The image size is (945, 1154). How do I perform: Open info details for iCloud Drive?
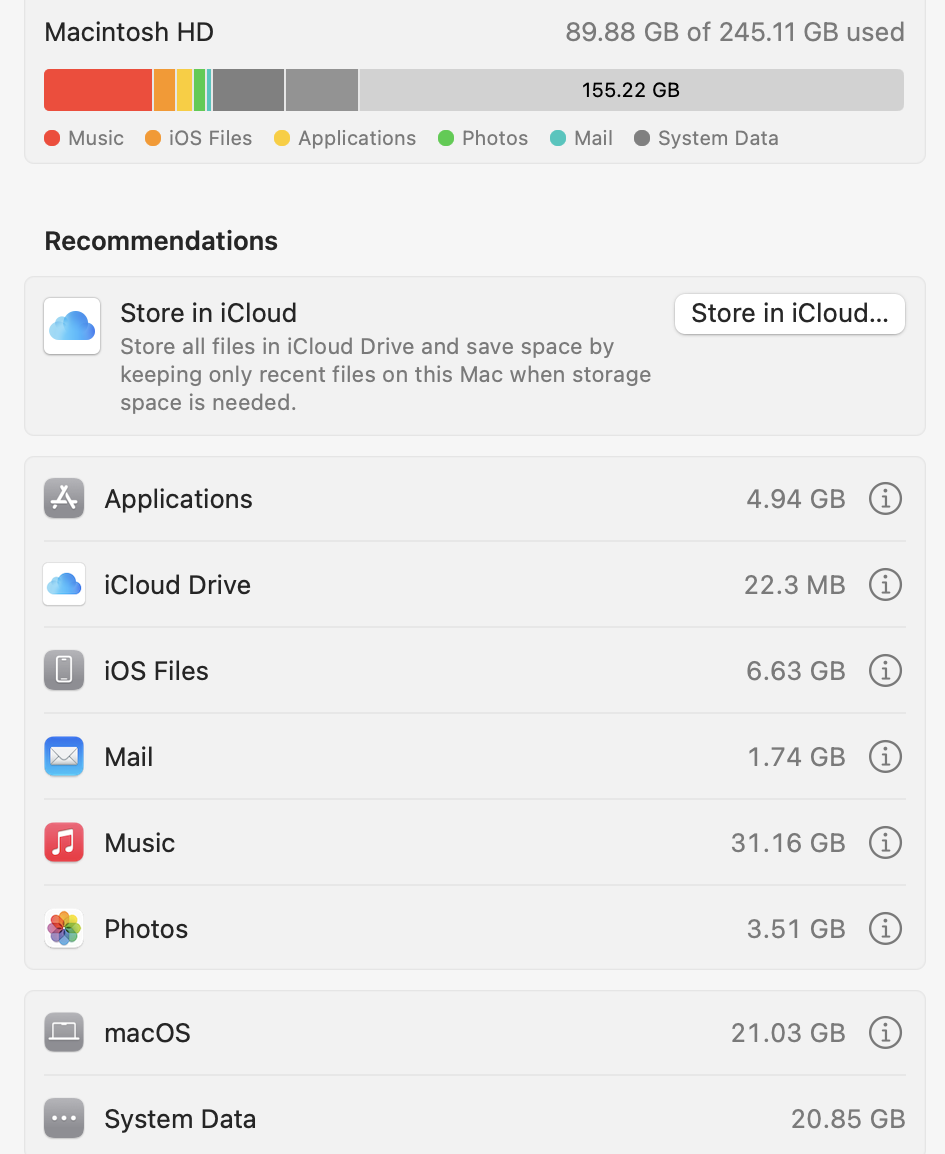coord(885,584)
